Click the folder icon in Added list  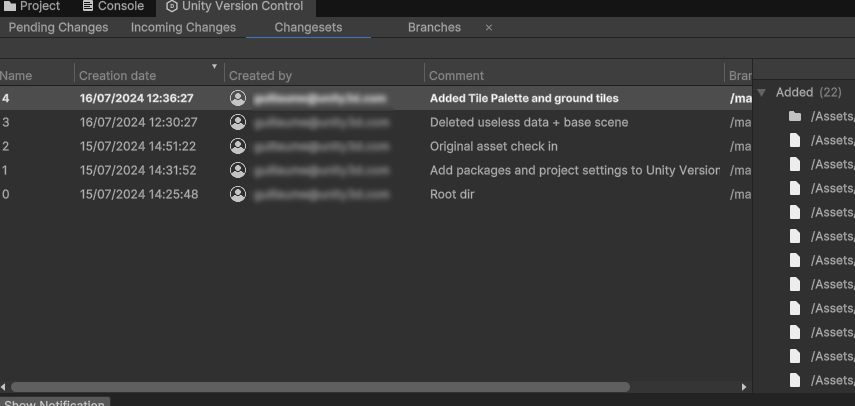795,116
